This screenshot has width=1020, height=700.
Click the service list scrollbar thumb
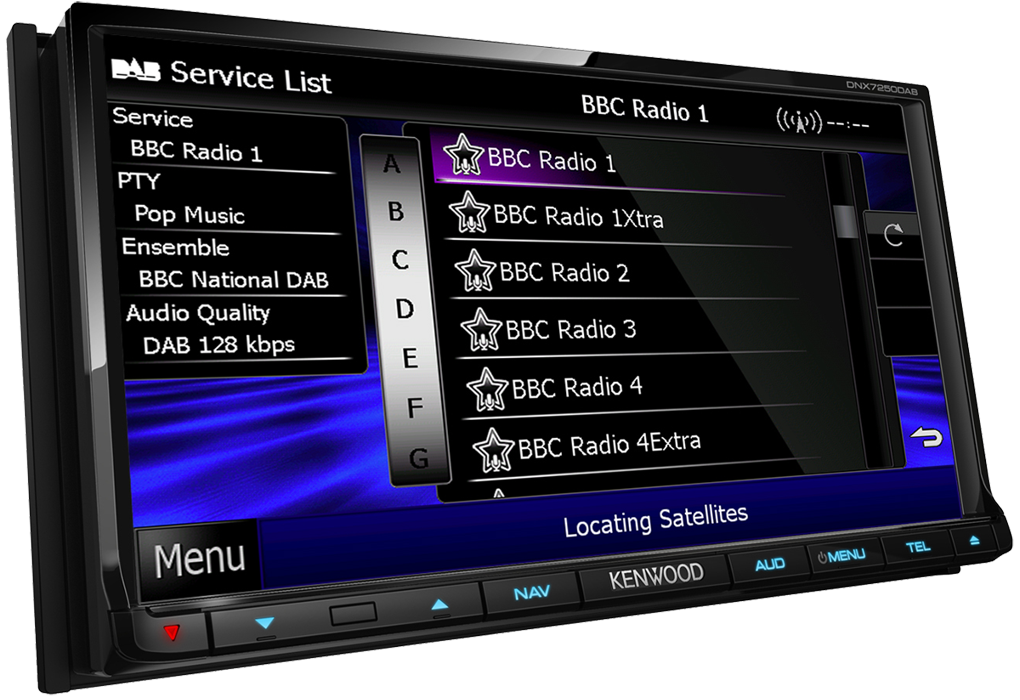pyautogui.click(x=844, y=222)
